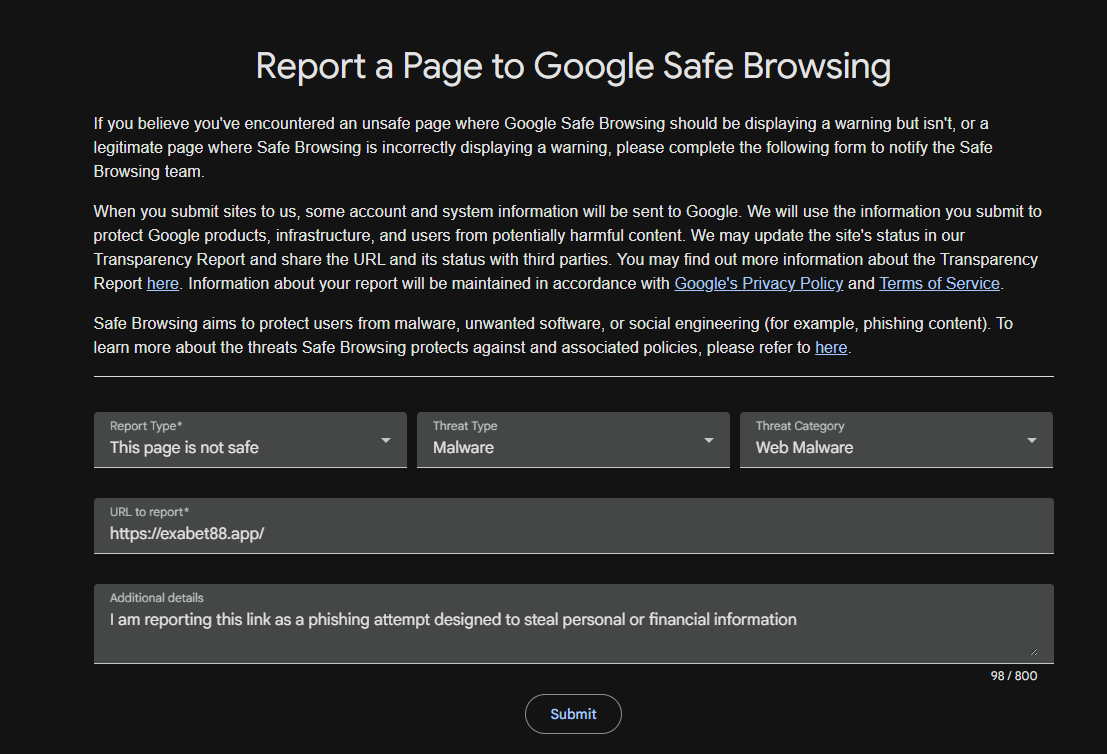Click the textarea resize handle corner

[1034, 652]
